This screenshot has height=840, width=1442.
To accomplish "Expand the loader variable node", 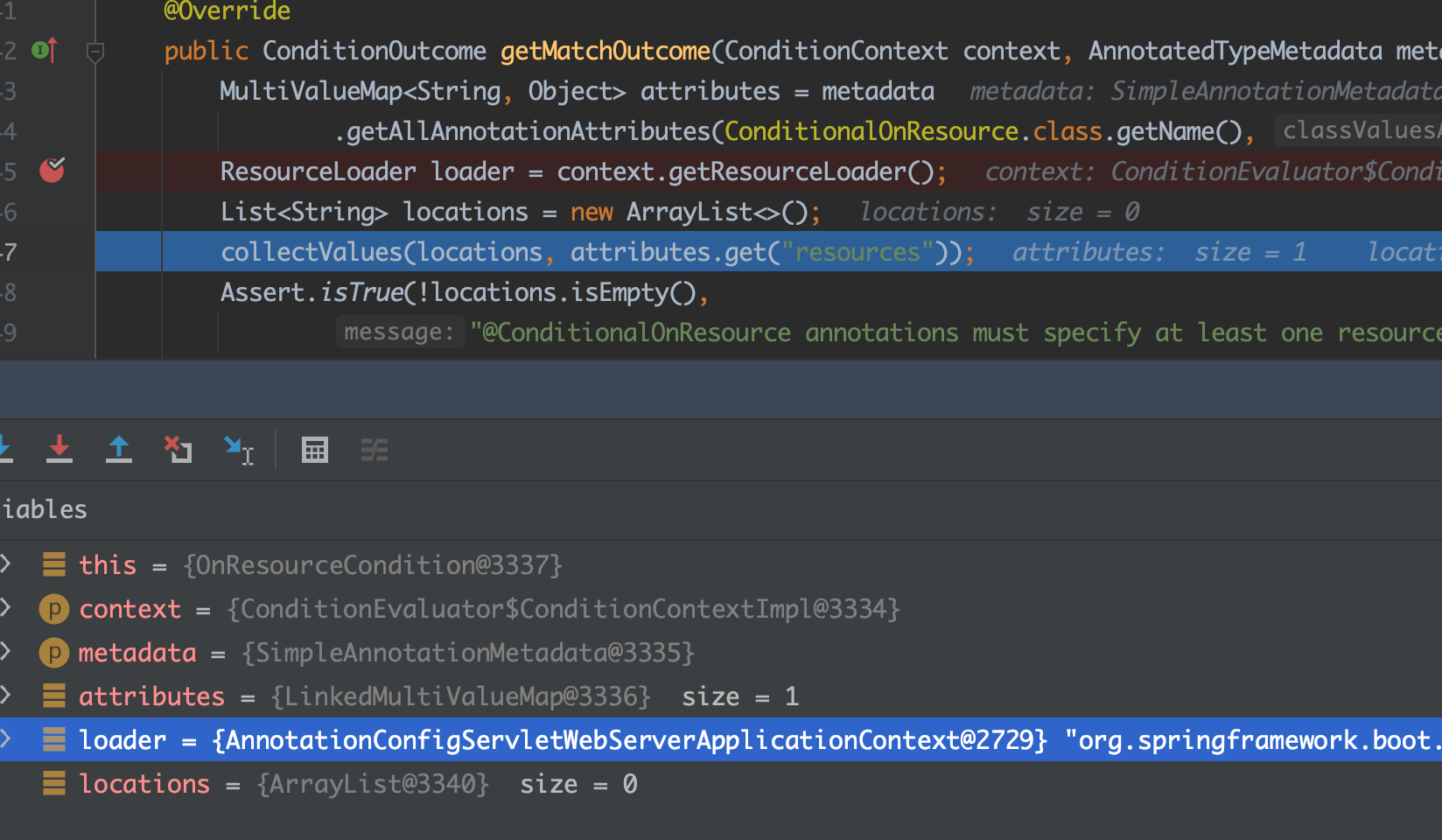I will (5, 738).
